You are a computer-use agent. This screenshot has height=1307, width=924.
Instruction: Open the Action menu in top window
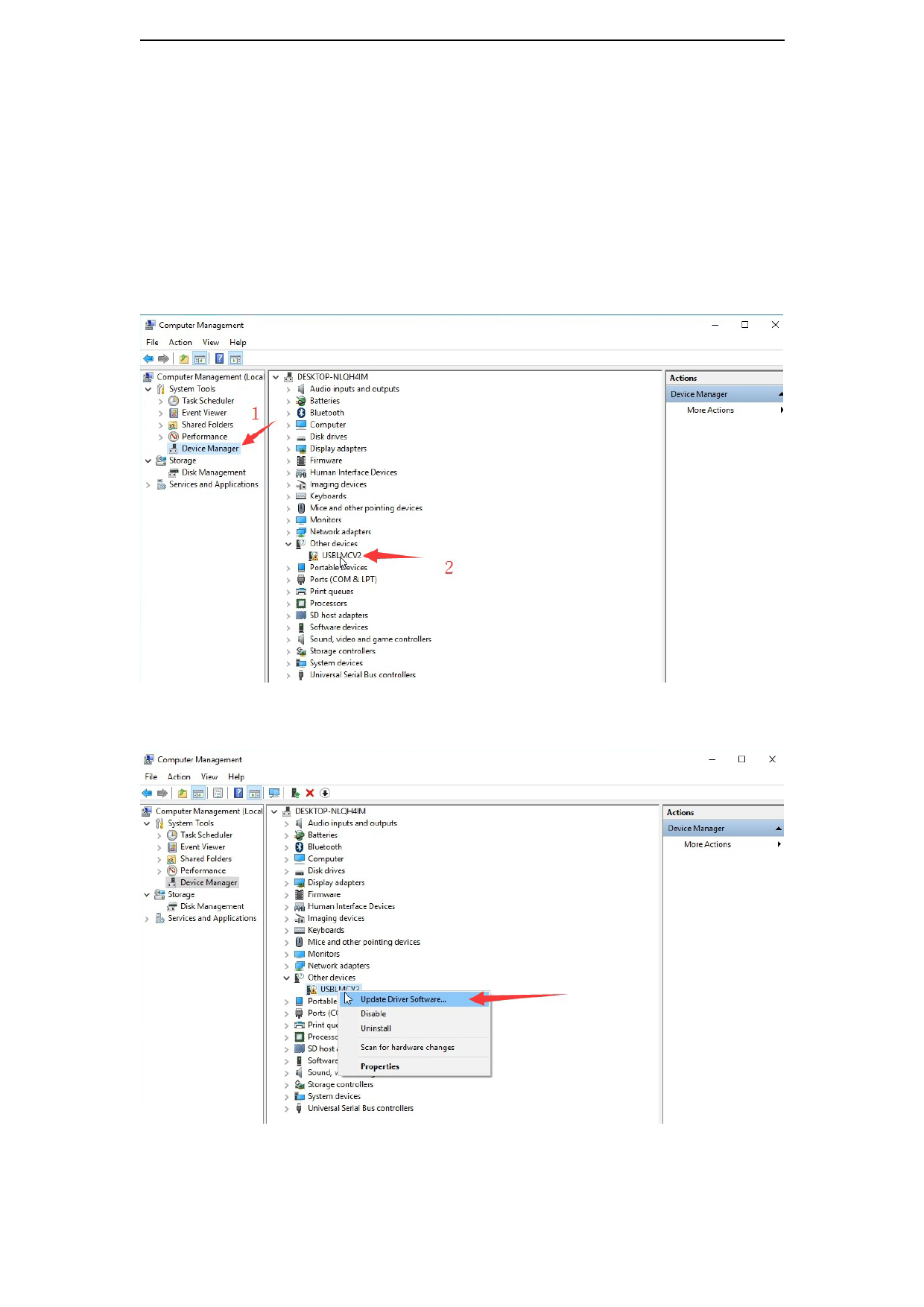(180, 342)
